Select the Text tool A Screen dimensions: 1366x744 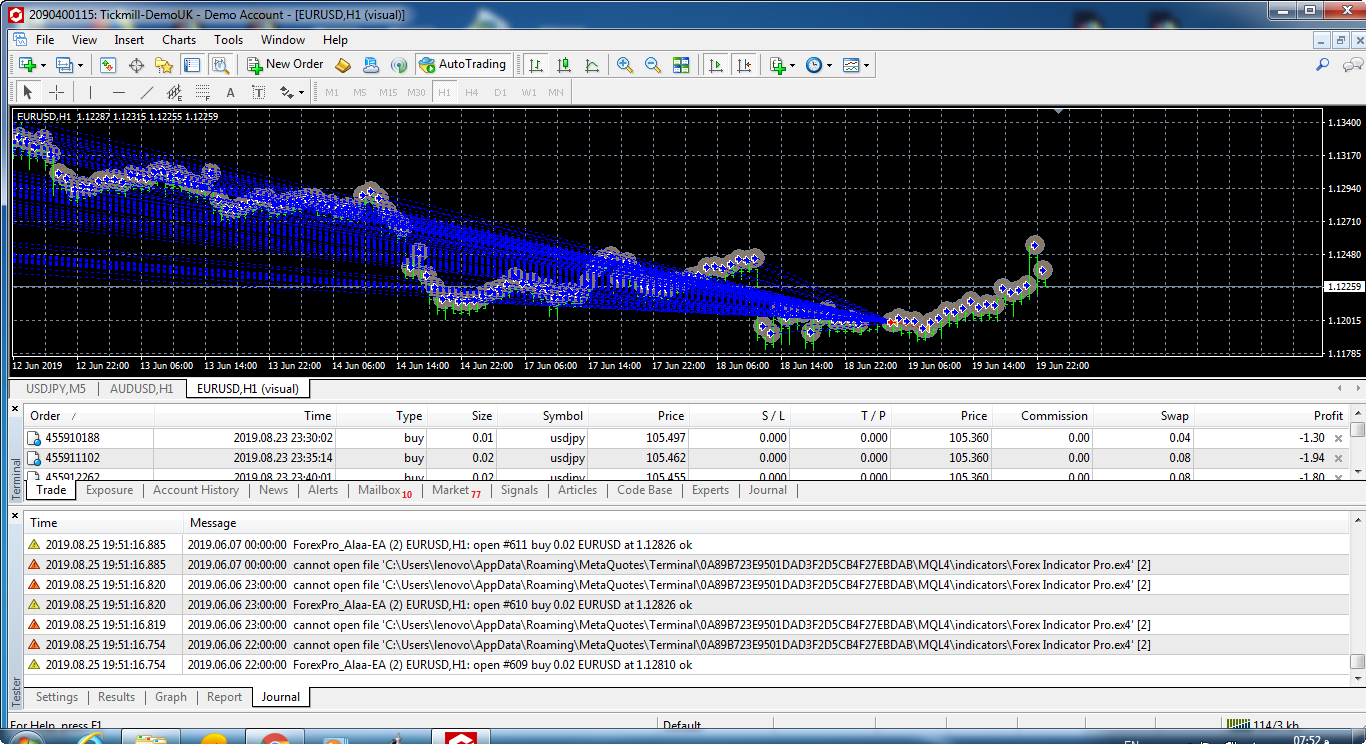click(x=230, y=92)
